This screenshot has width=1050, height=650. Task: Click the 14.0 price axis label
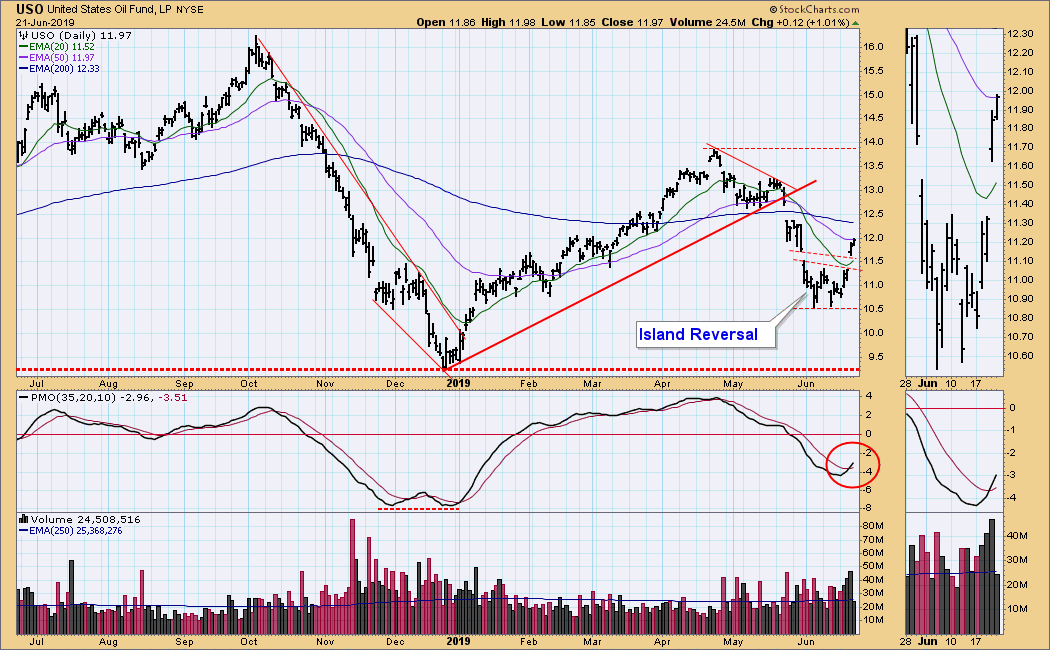point(873,142)
